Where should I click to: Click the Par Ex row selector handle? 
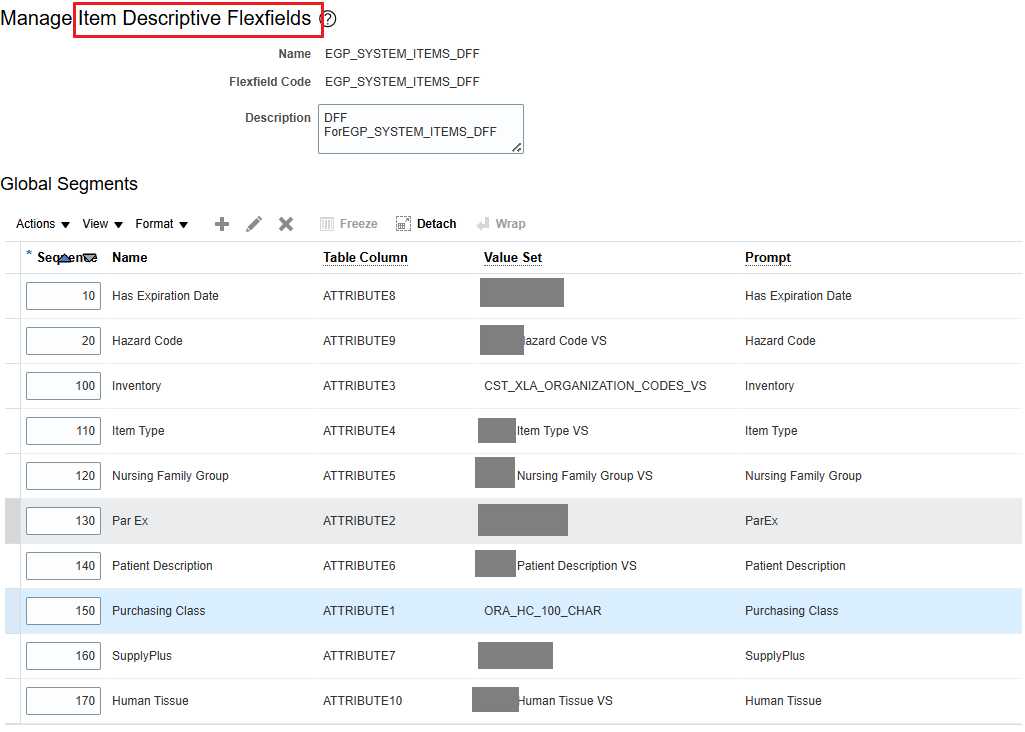(x=12, y=522)
